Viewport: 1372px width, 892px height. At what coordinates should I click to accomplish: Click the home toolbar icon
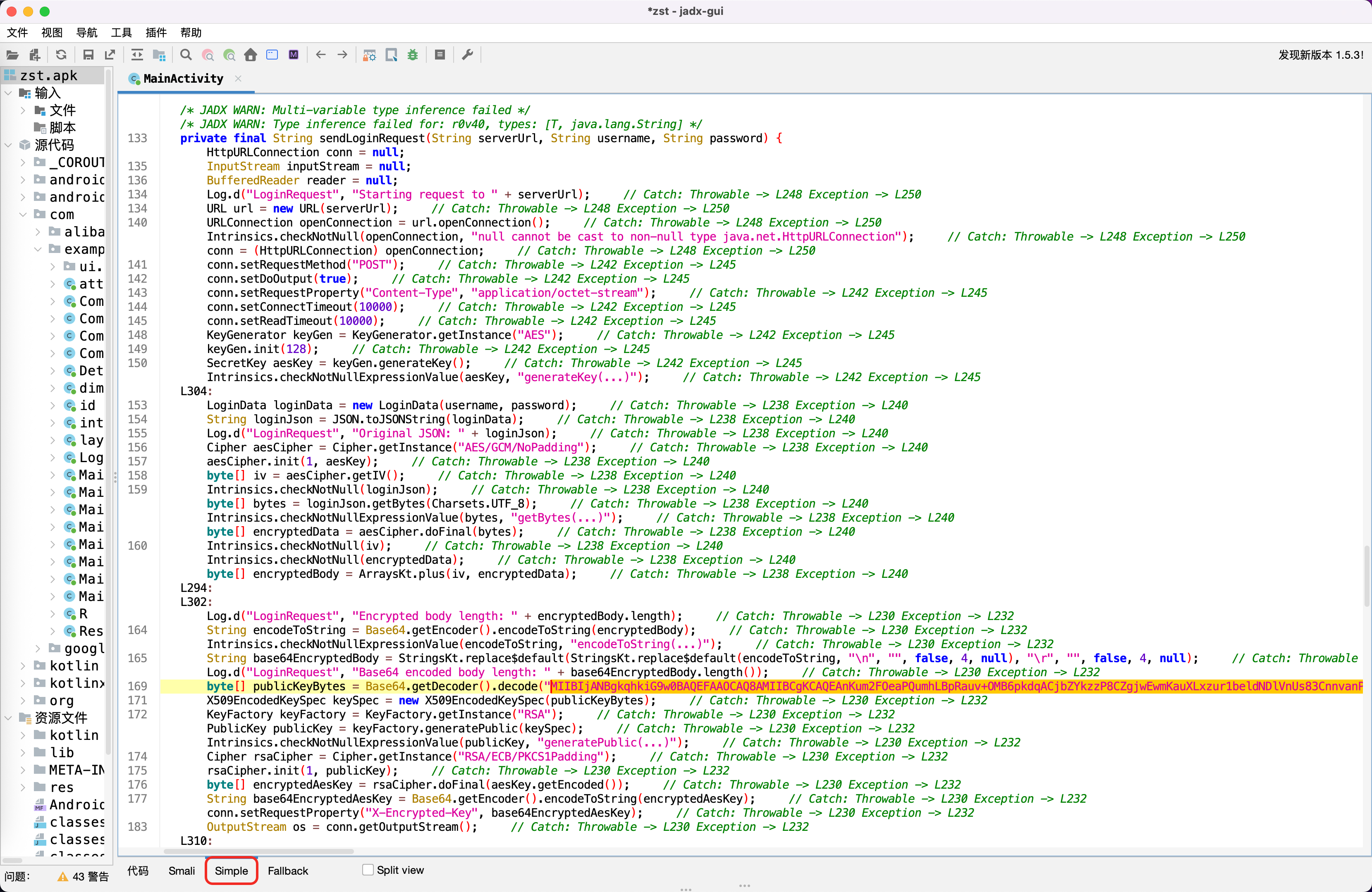click(x=250, y=55)
